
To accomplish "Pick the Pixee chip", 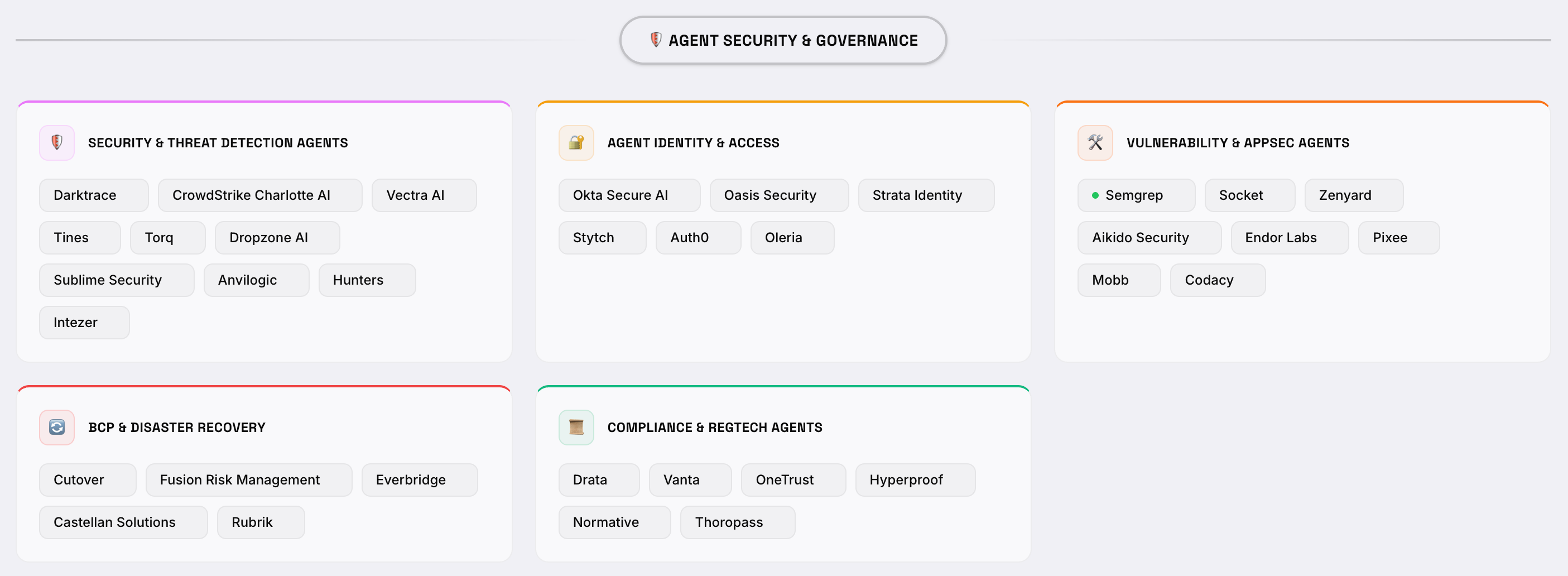I will pos(1399,238).
